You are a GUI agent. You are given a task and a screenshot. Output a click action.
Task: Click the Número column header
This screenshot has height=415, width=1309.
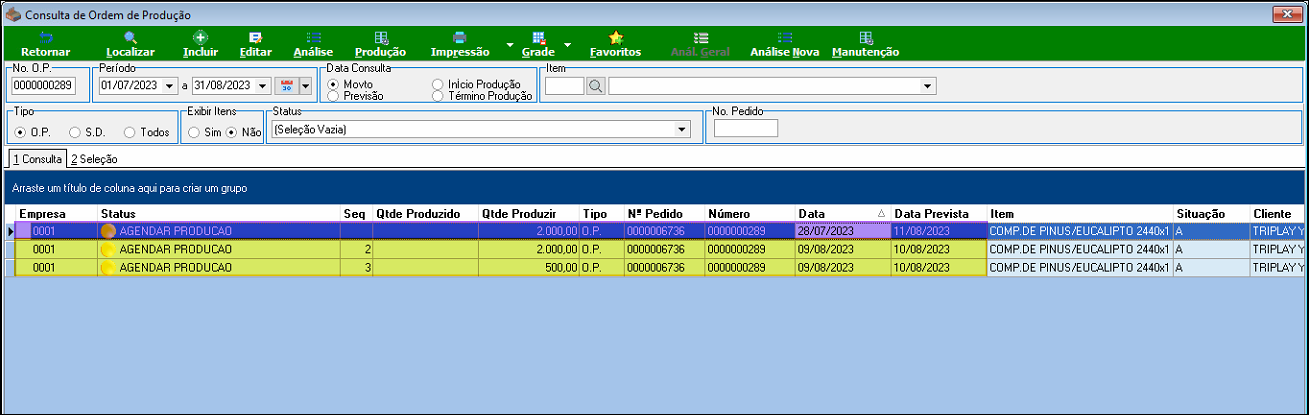[749, 214]
